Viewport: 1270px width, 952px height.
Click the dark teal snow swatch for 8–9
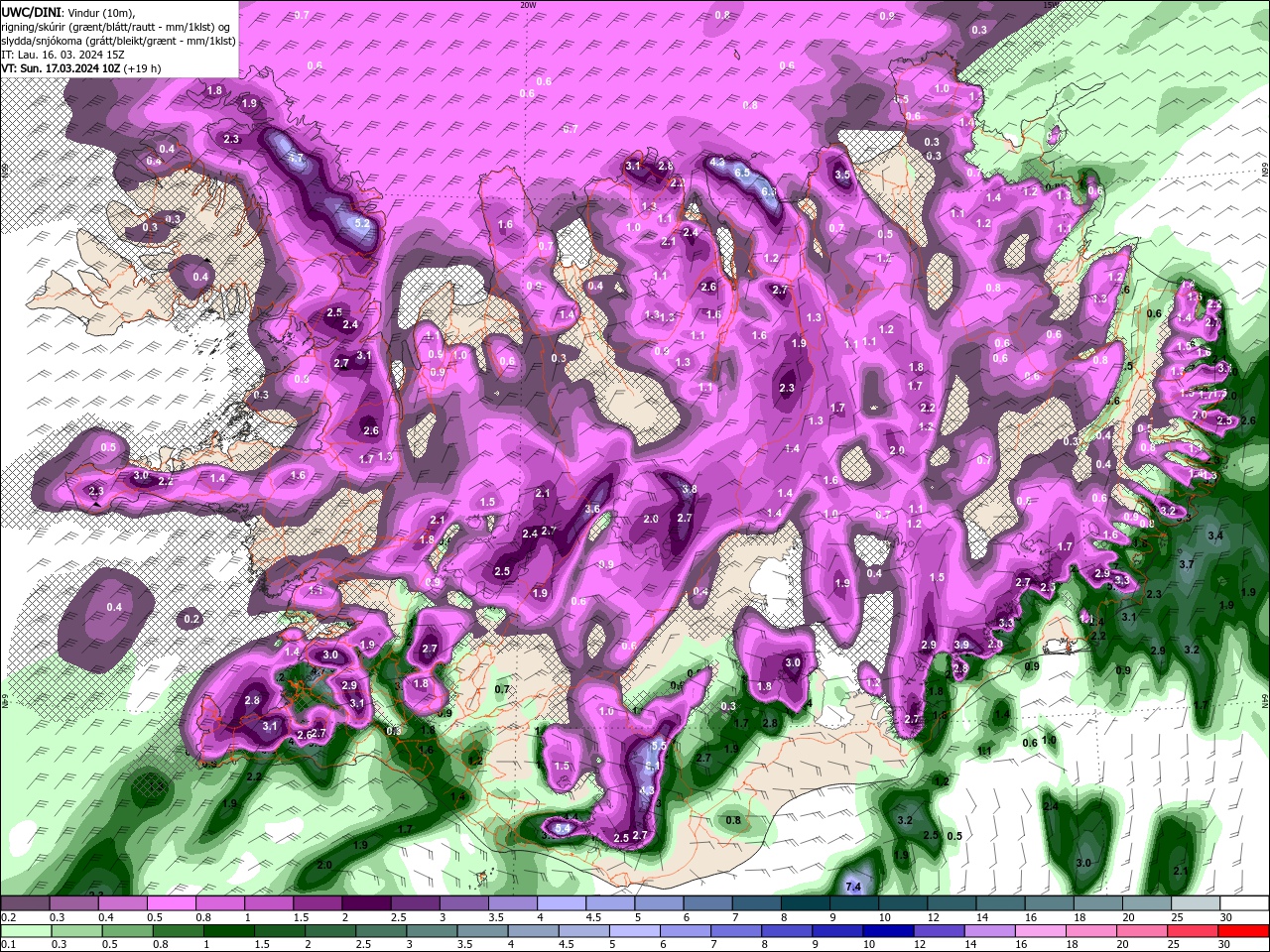click(805, 903)
